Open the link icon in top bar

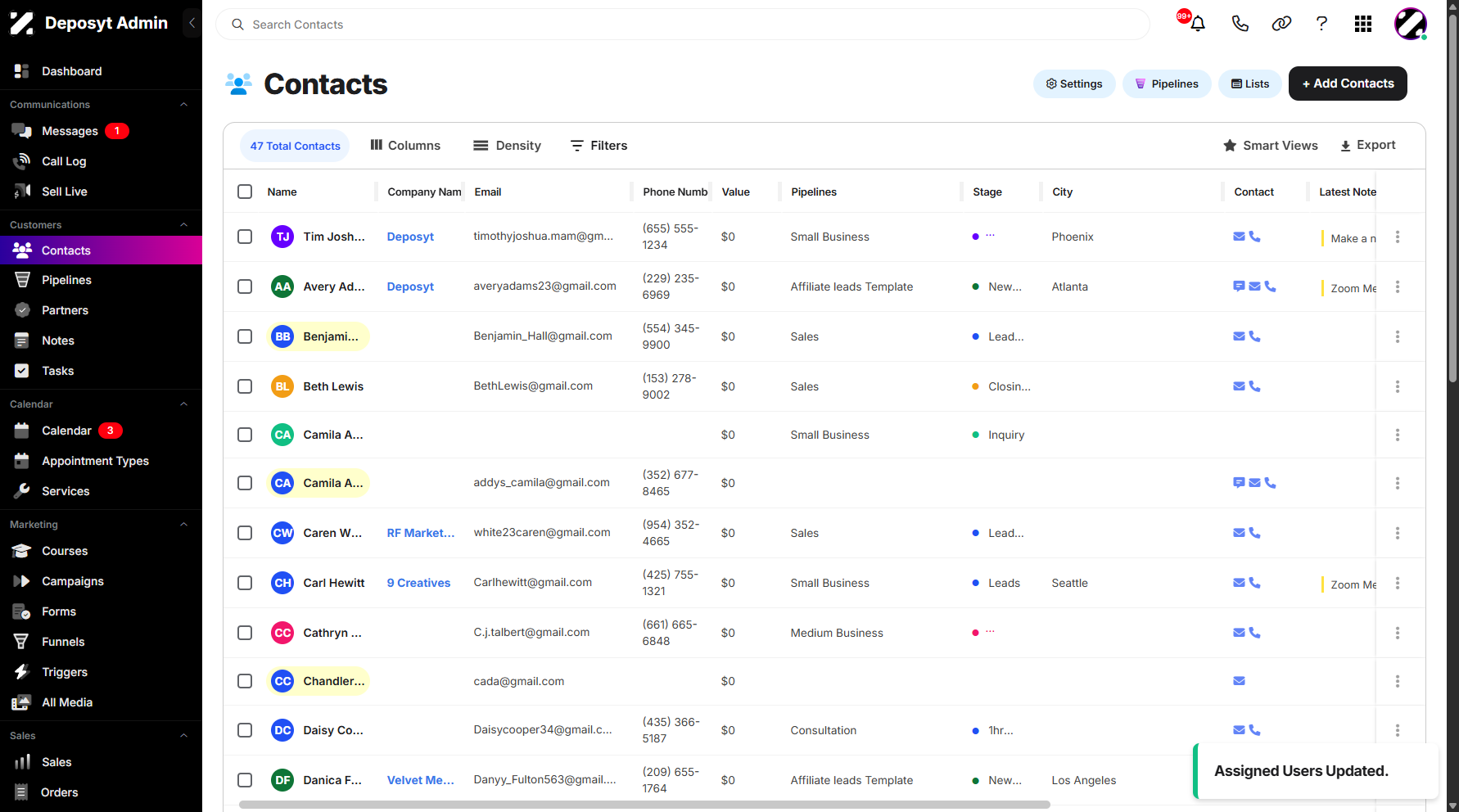(x=1281, y=24)
